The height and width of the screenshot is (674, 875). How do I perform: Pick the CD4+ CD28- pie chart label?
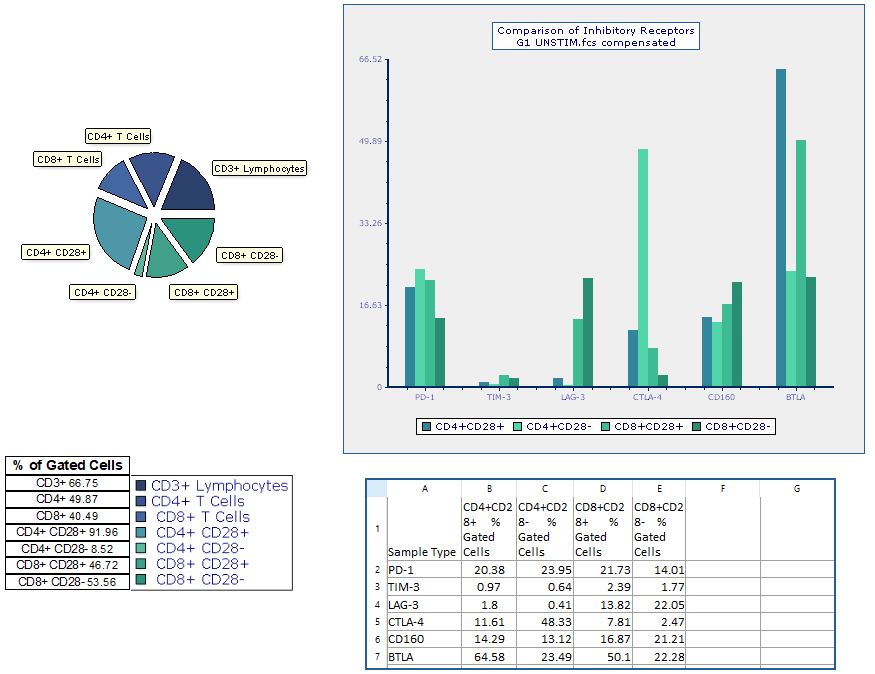coord(103,292)
